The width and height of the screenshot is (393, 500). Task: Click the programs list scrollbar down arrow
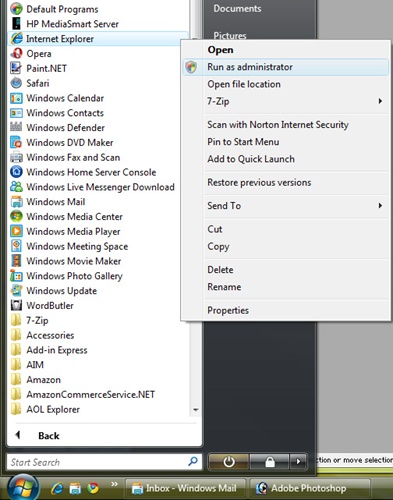point(196,410)
